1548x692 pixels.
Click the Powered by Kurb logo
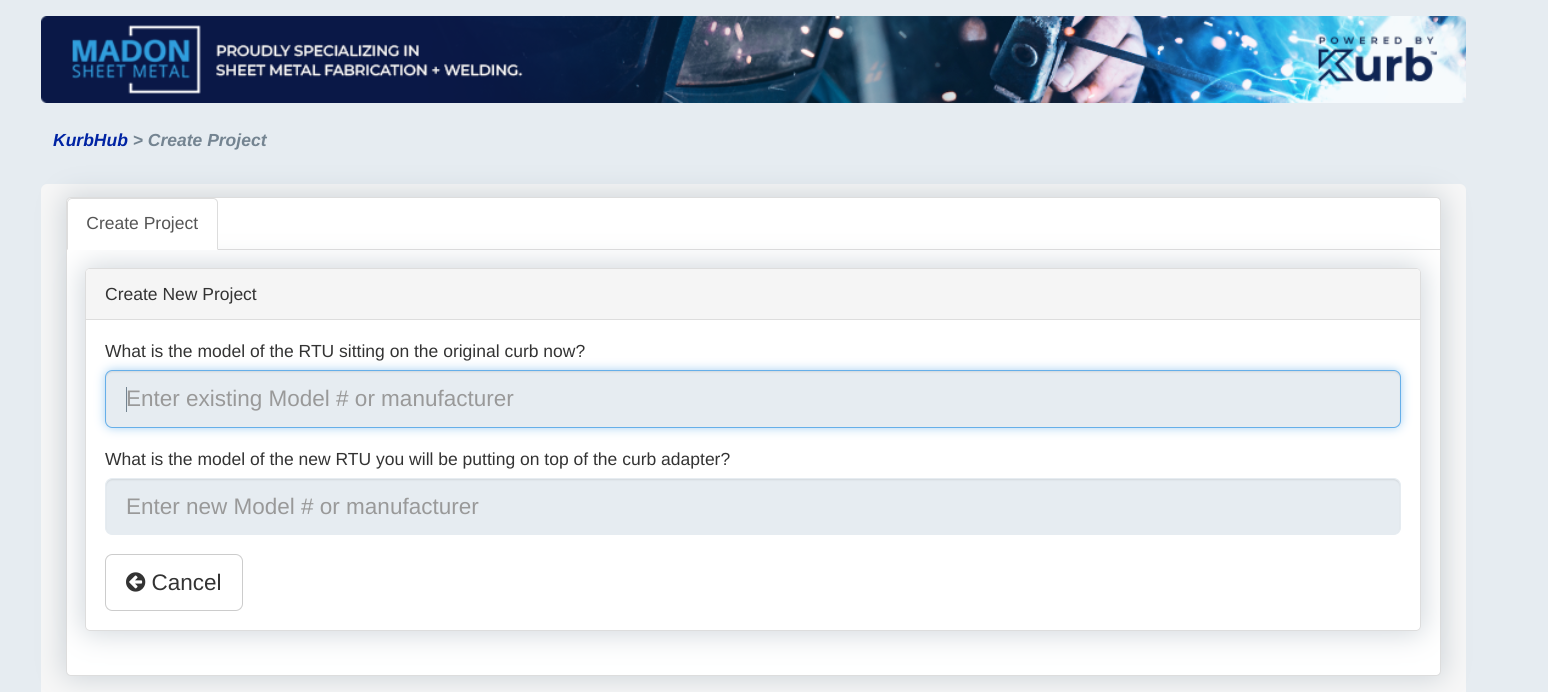point(1376,60)
